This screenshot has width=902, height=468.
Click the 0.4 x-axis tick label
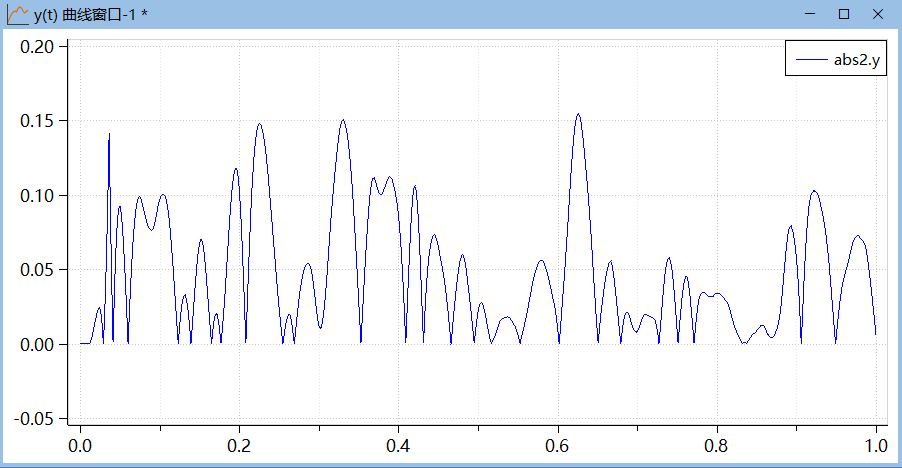[x=398, y=444]
